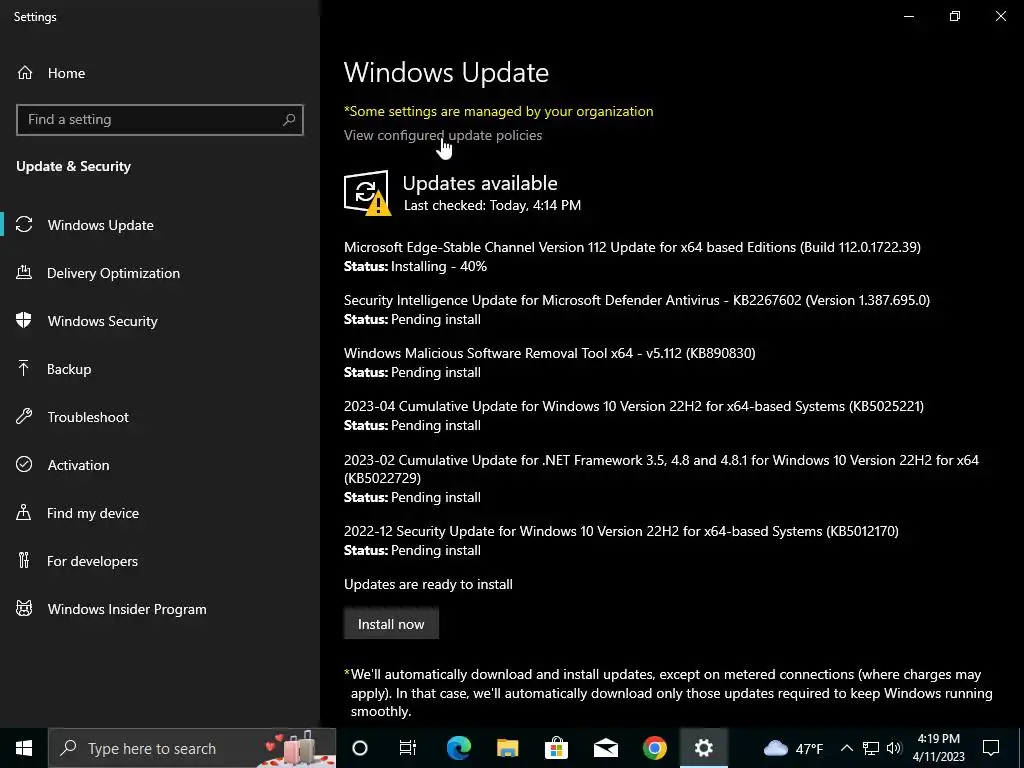Viewport: 1024px width, 768px height.
Task: Restore down the Settings window
Action: click(x=955, y=16)
